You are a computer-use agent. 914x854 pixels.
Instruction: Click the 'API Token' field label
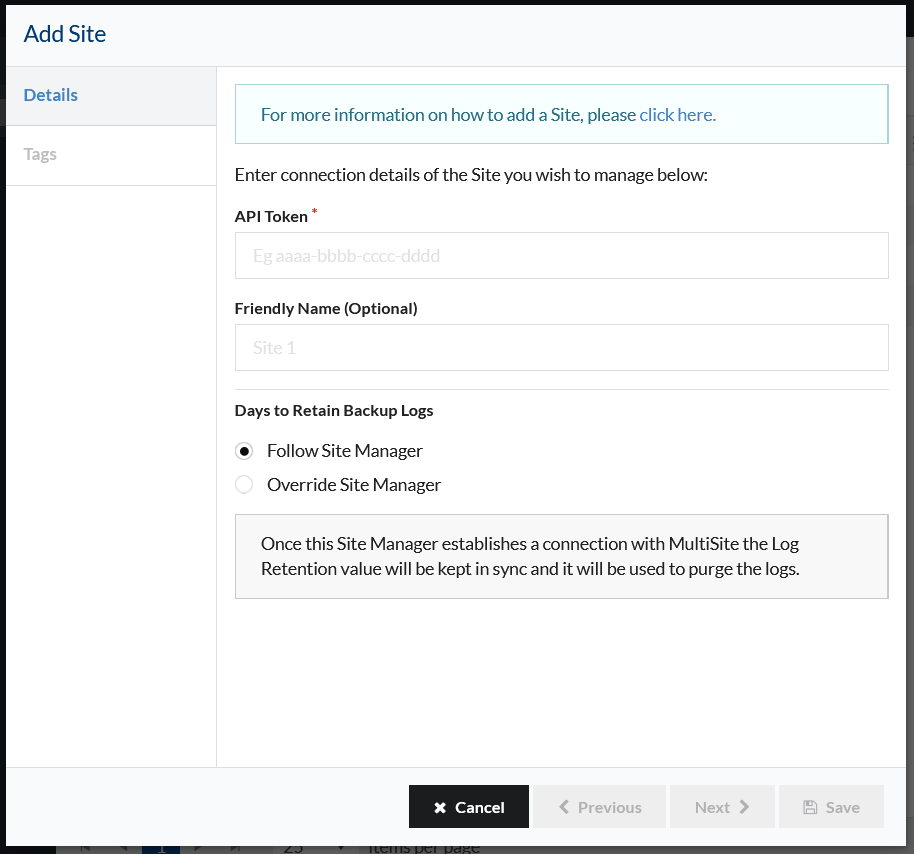tap(271, 216)
